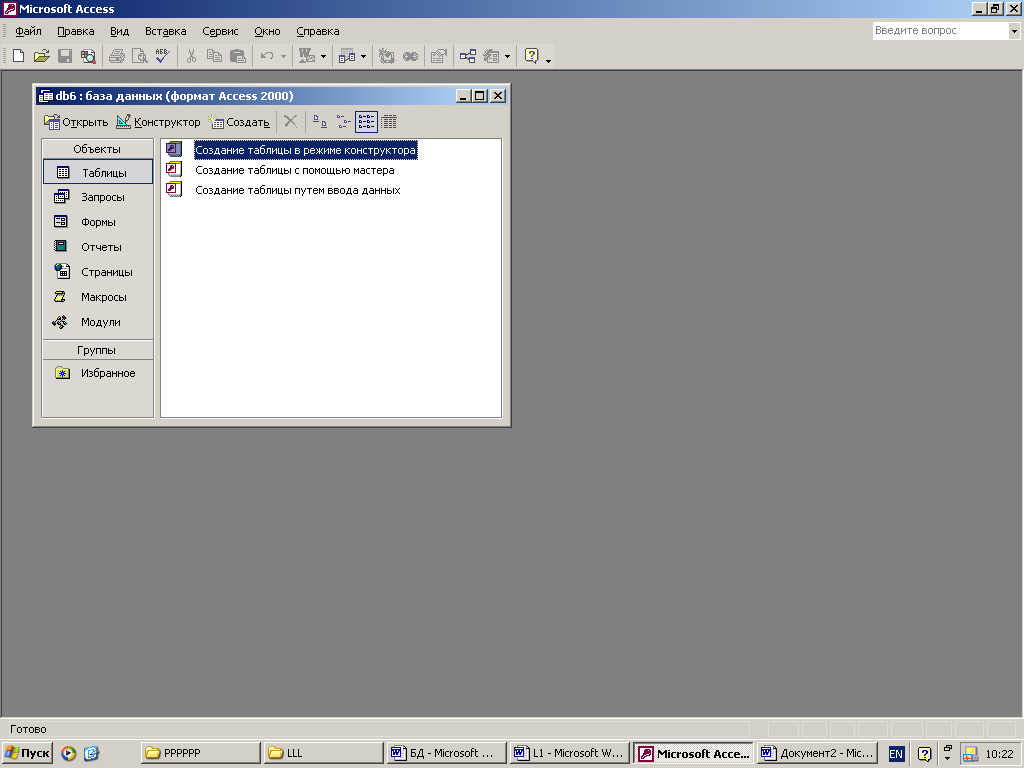Open the PPPPPP folder taskbar button
The image size is (1024, 768).
(200, 753)
